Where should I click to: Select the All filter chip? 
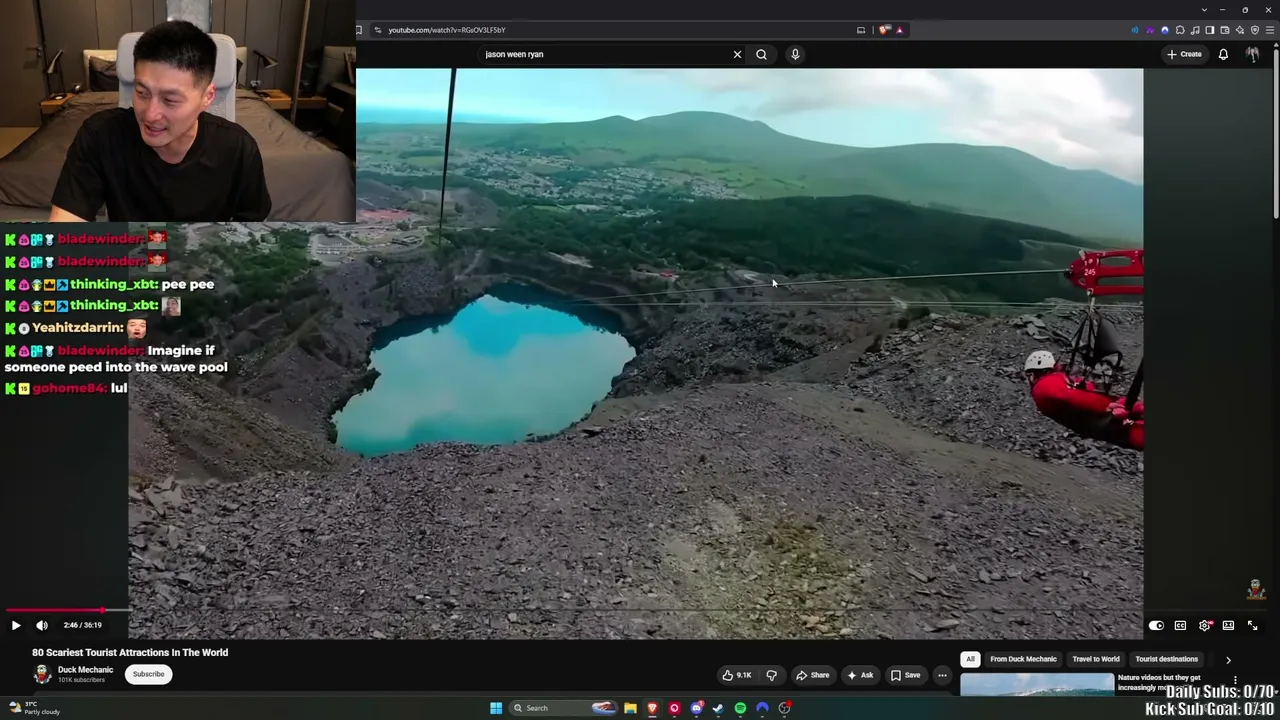pyautogui.click(x=970, y=659)
